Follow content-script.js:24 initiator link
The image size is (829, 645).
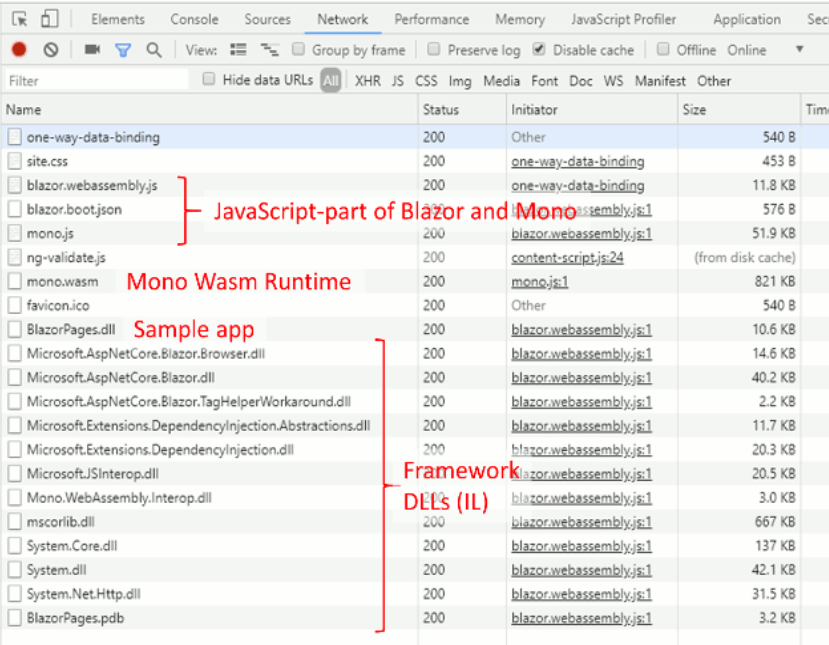[x=567, y=257]
